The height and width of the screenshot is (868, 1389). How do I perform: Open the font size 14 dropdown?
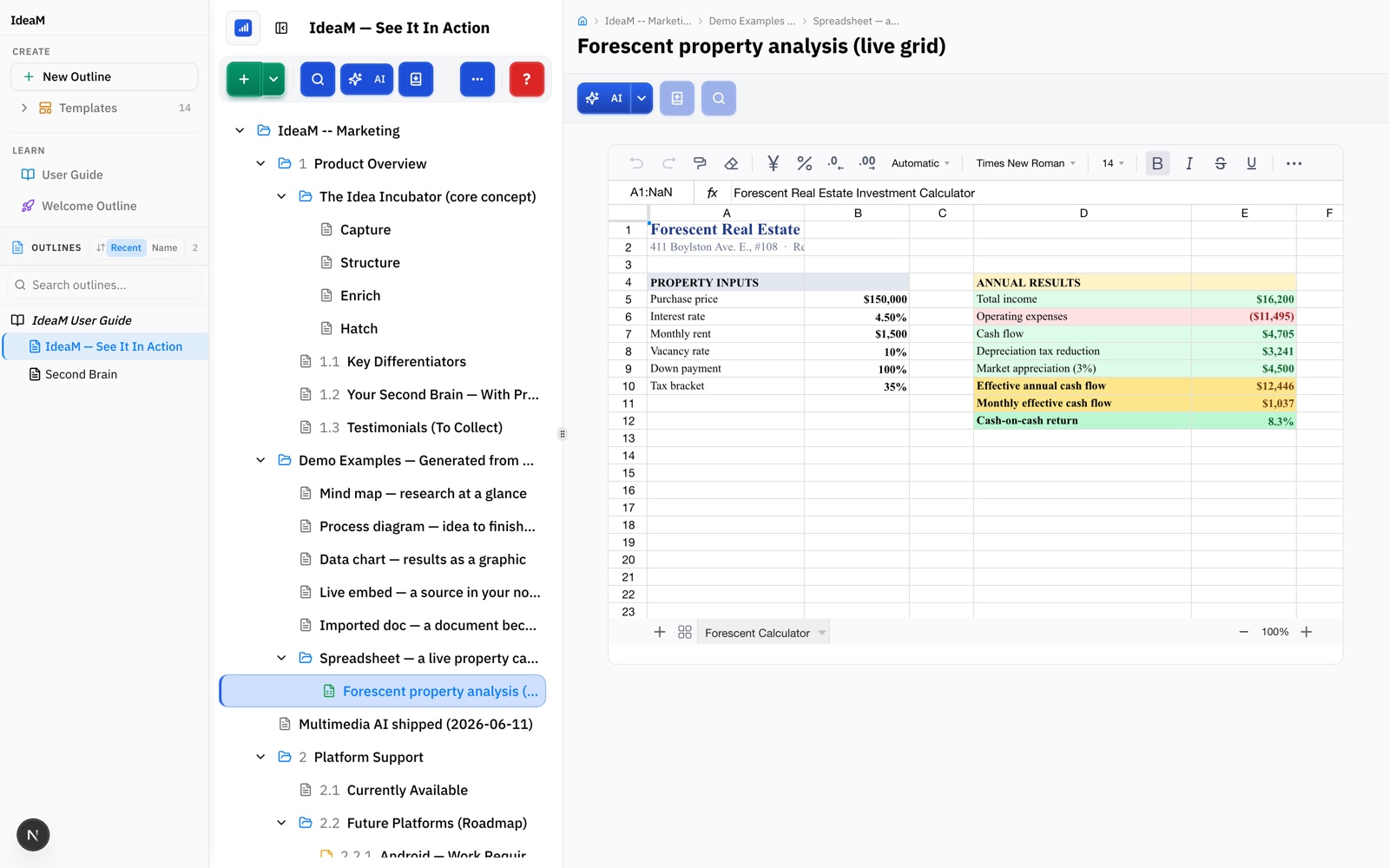(x=1113, y=163)
